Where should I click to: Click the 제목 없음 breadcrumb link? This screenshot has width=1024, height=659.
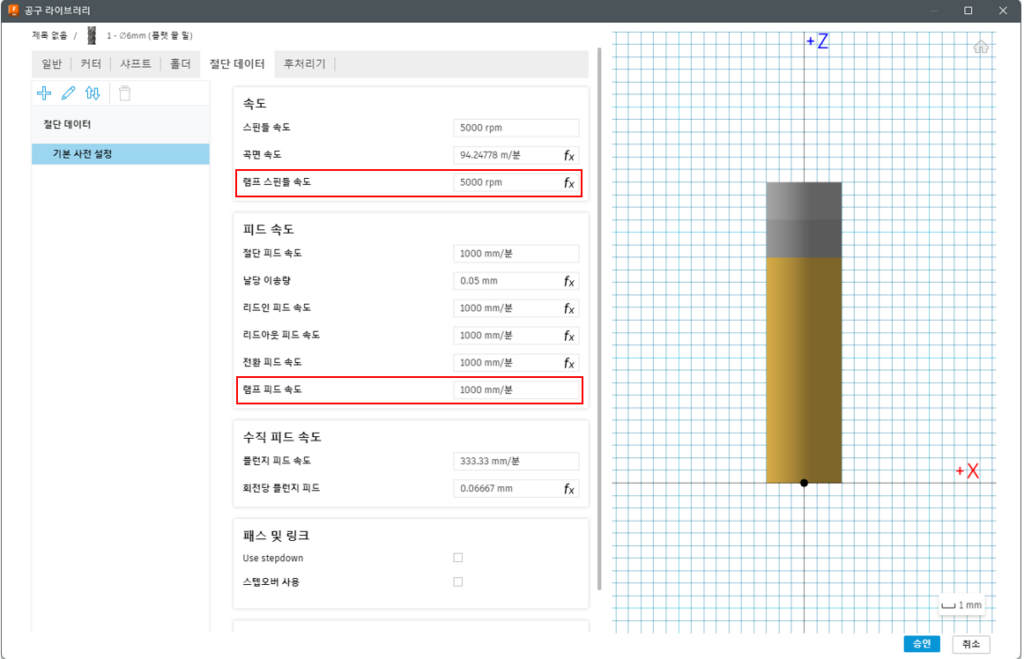tap(50, 35)
